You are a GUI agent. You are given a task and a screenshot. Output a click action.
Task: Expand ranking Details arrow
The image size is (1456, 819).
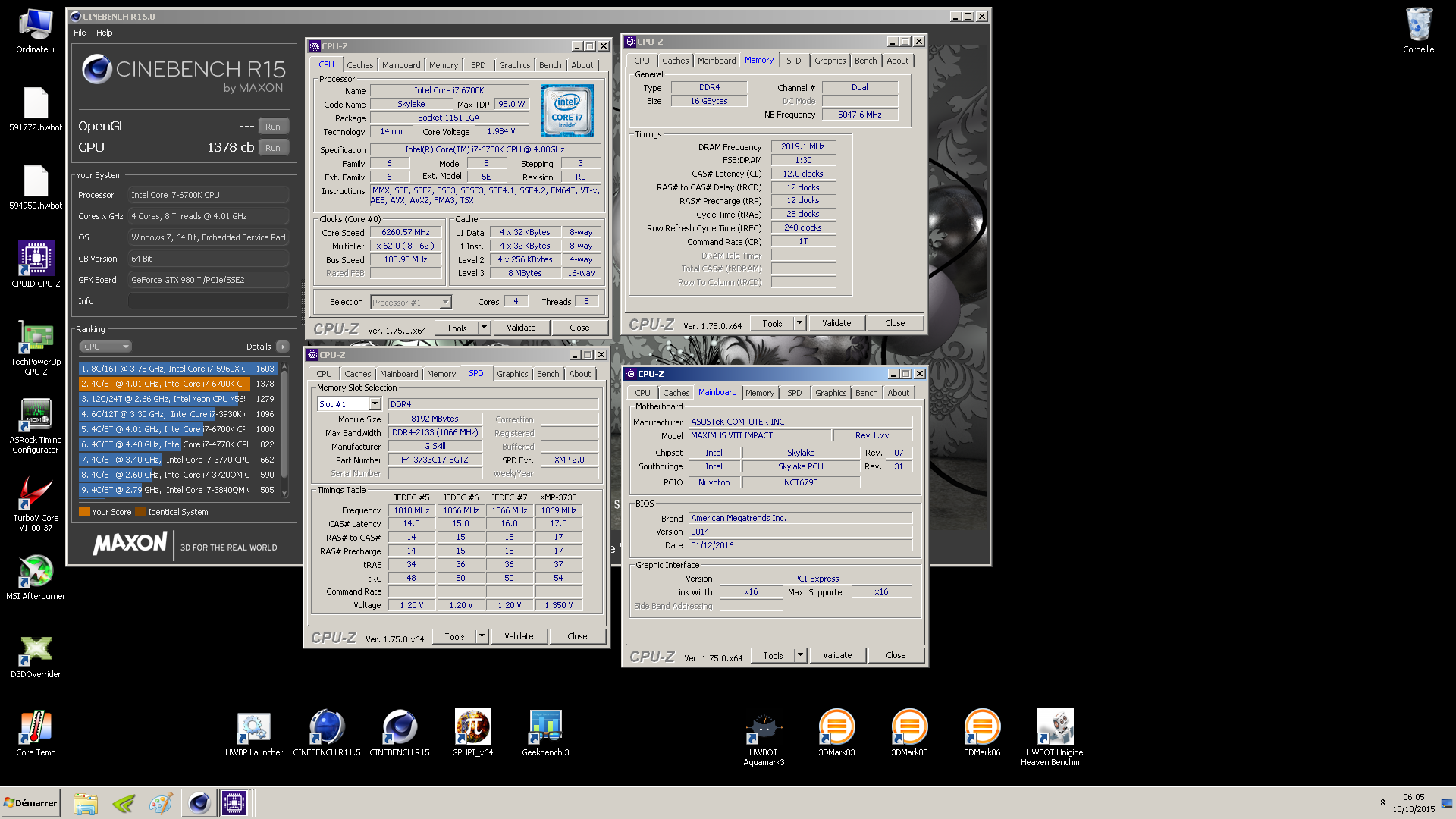283,347
